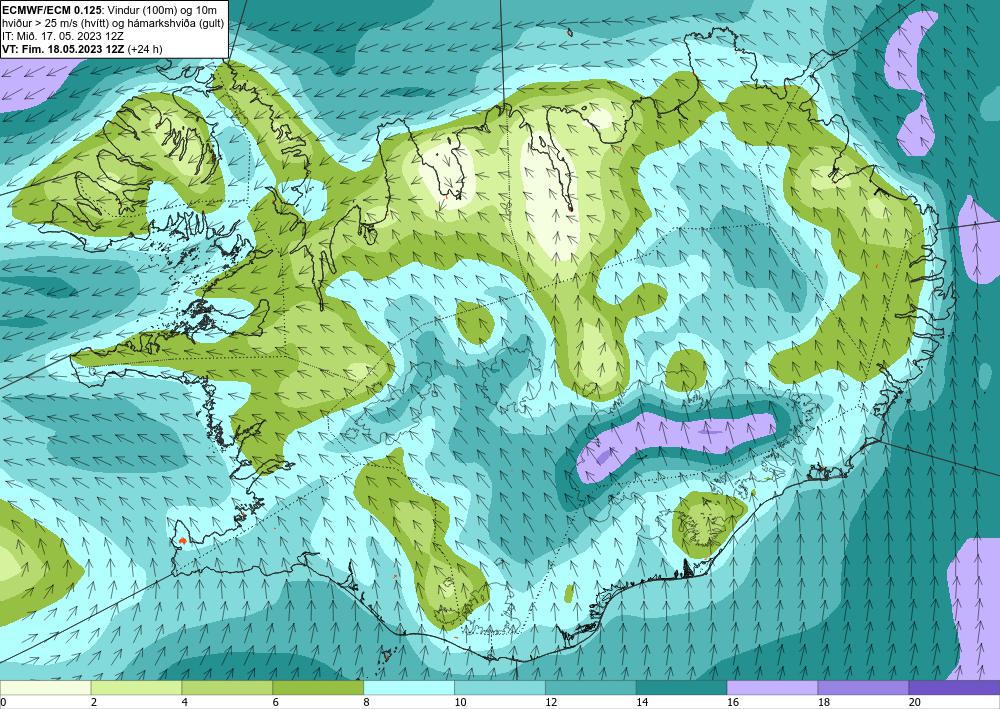
Task: Click the 8–10 m/s pale cyan legend swatch
Action: point(409,687)
